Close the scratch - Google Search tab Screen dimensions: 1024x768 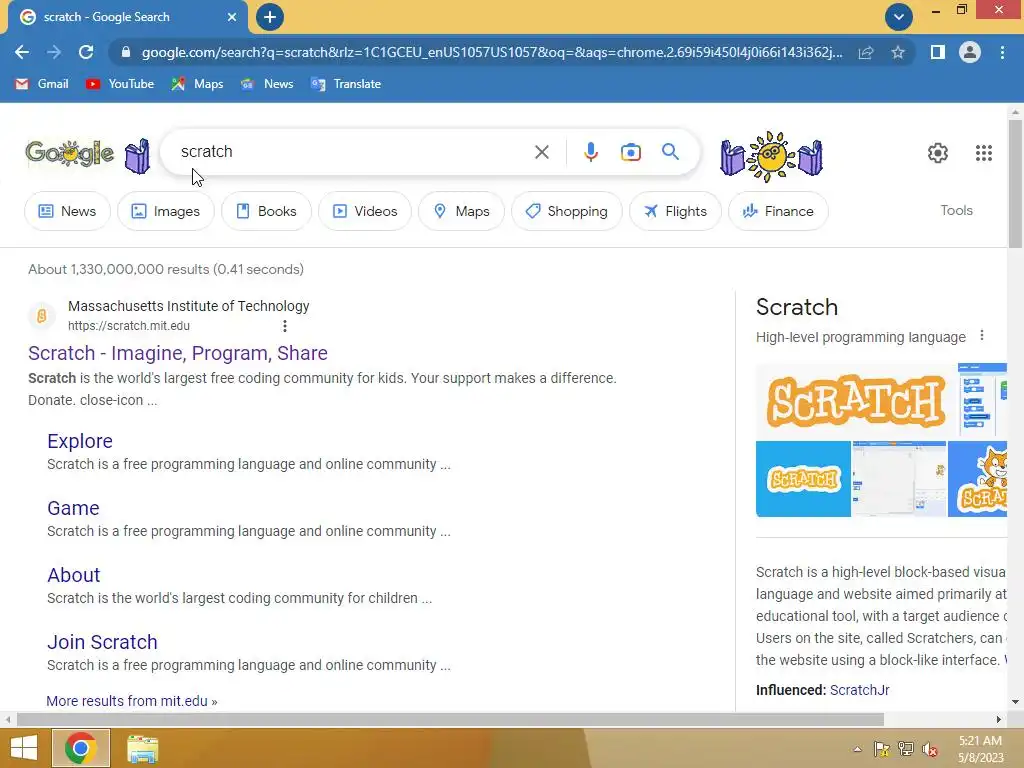point(232,17)
